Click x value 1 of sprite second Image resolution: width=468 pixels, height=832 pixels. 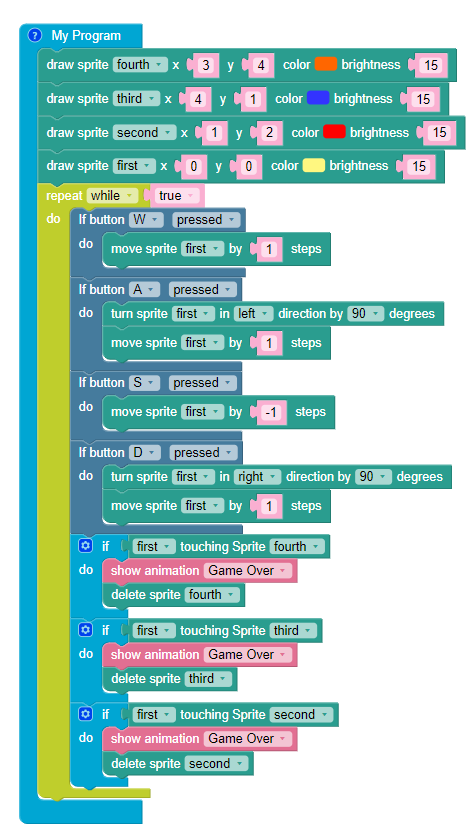213,133
